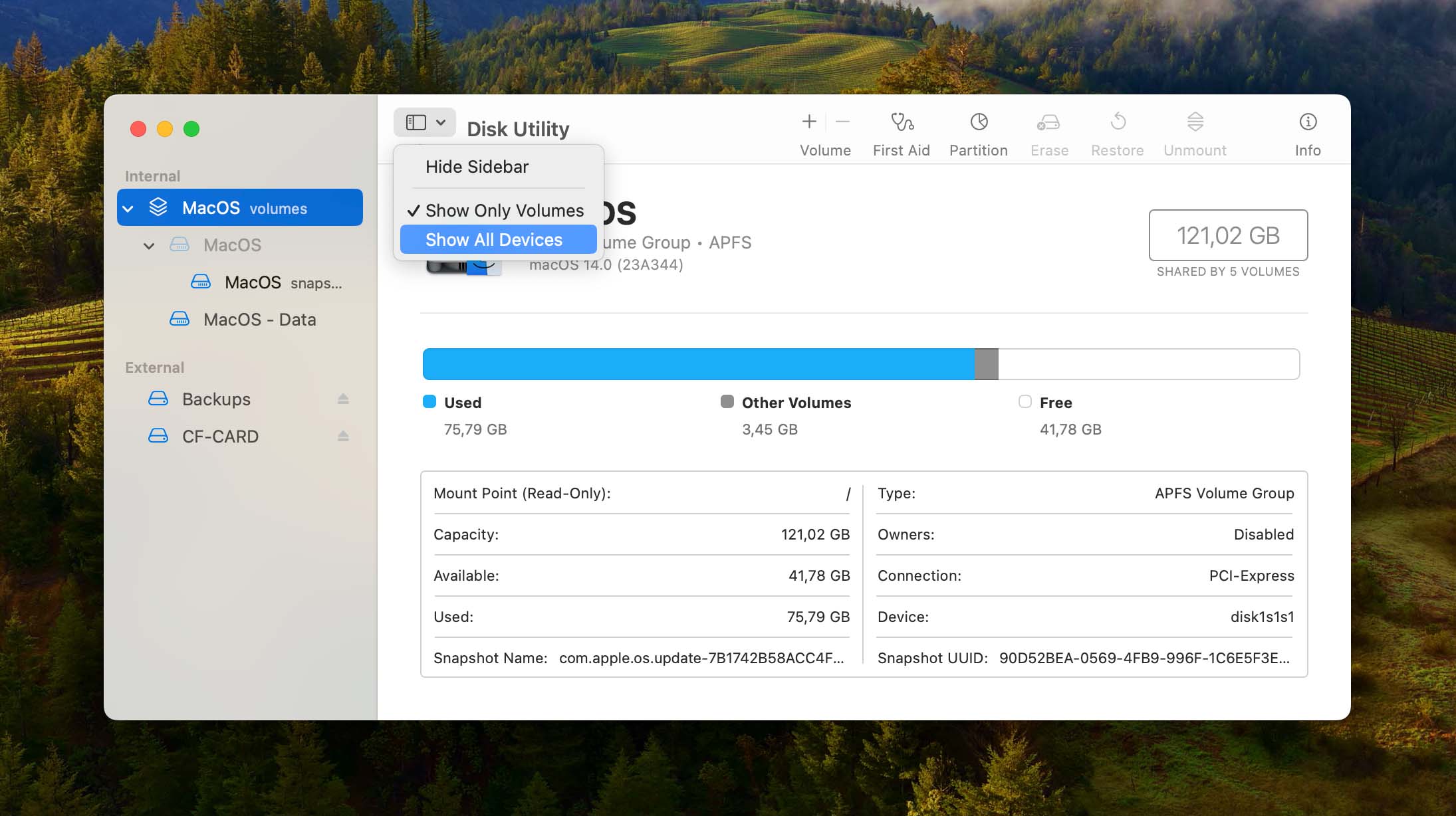This screenshot has height=816, width=1456.
Task: Eject the Backups volume
Action: [x=343, y=399]
